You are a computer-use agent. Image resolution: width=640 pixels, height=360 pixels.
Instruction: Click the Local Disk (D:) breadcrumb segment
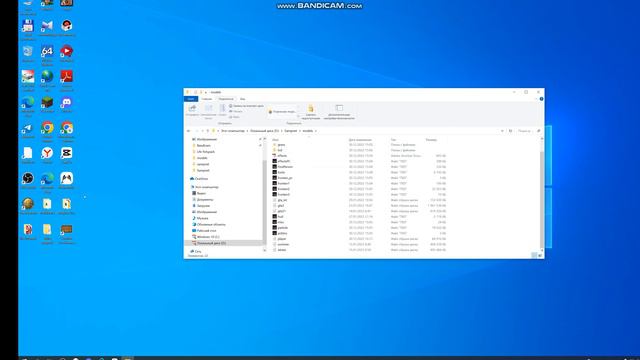264,131
